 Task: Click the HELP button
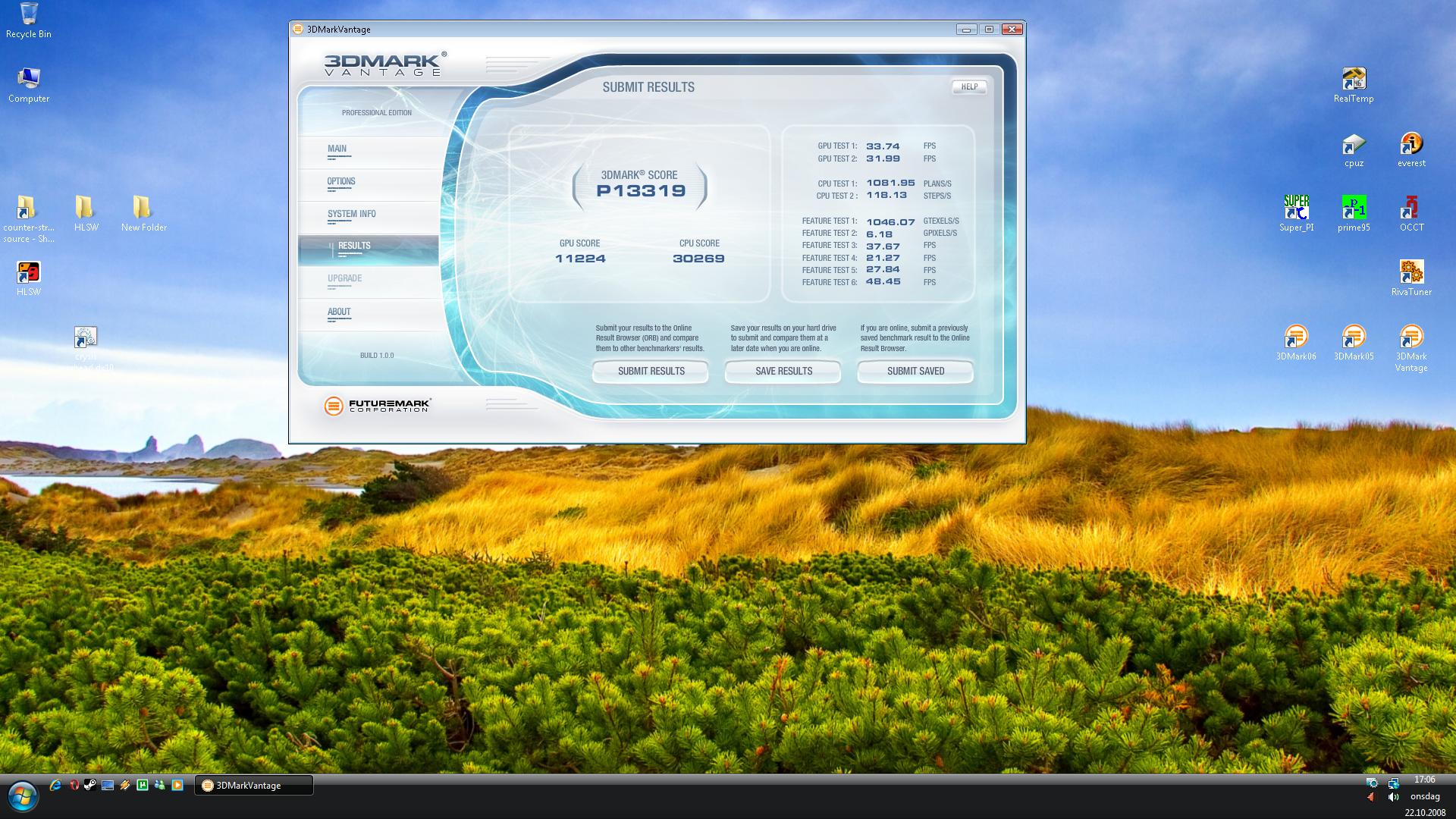click(x=969, y=86)
